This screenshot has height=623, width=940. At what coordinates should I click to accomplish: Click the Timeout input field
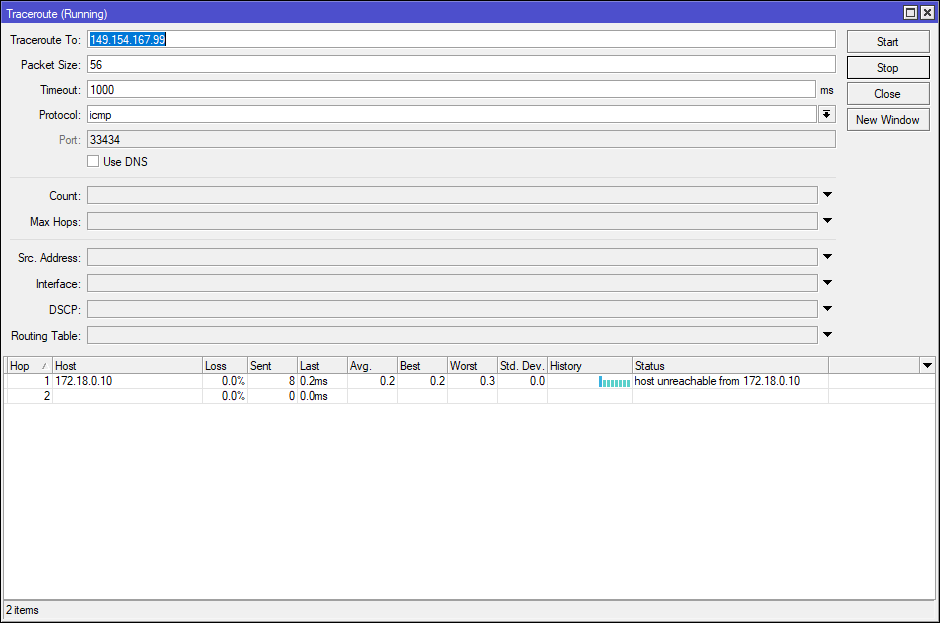(451, 90)
